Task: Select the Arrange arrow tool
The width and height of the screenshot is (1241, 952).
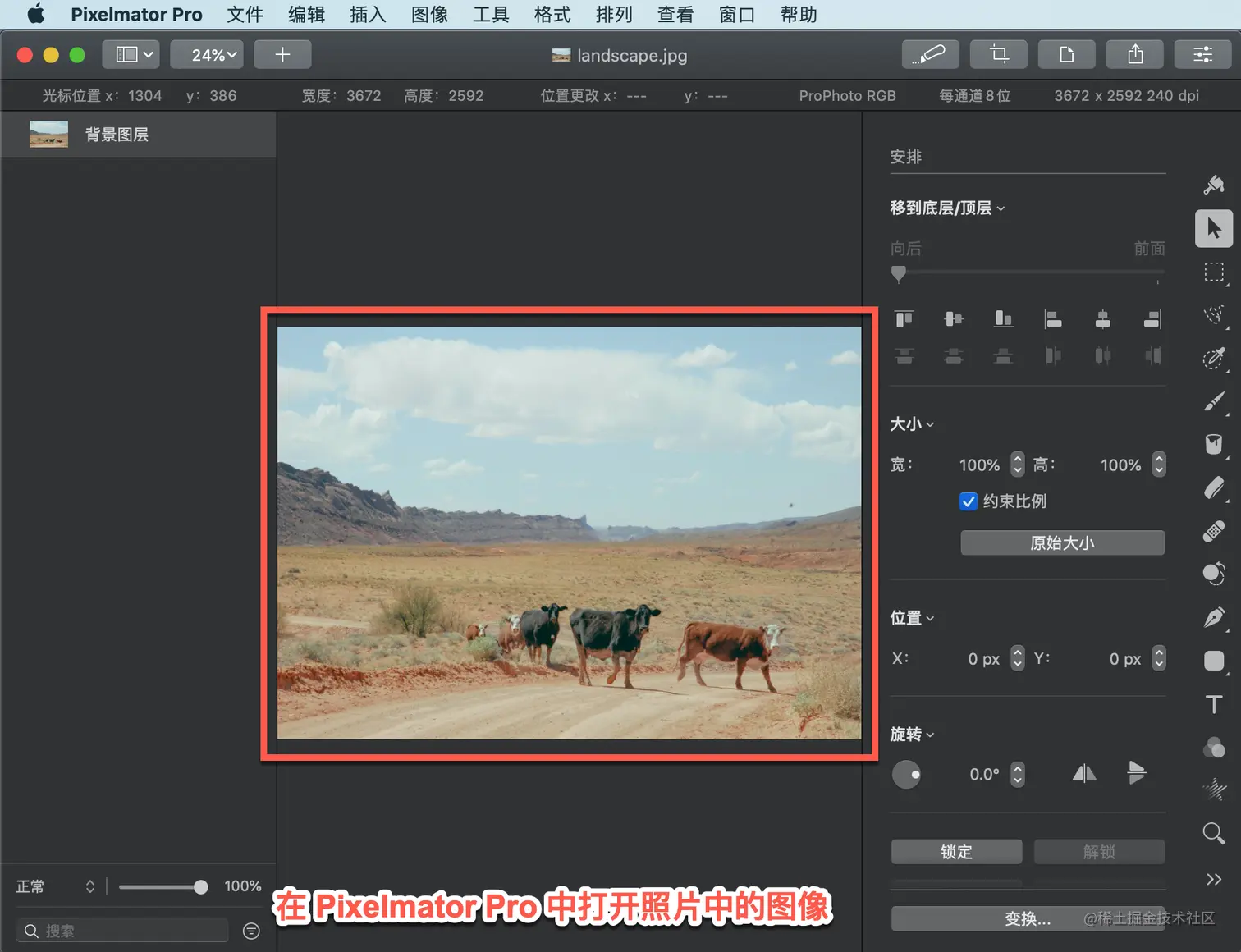Action: click(1214, 228)
